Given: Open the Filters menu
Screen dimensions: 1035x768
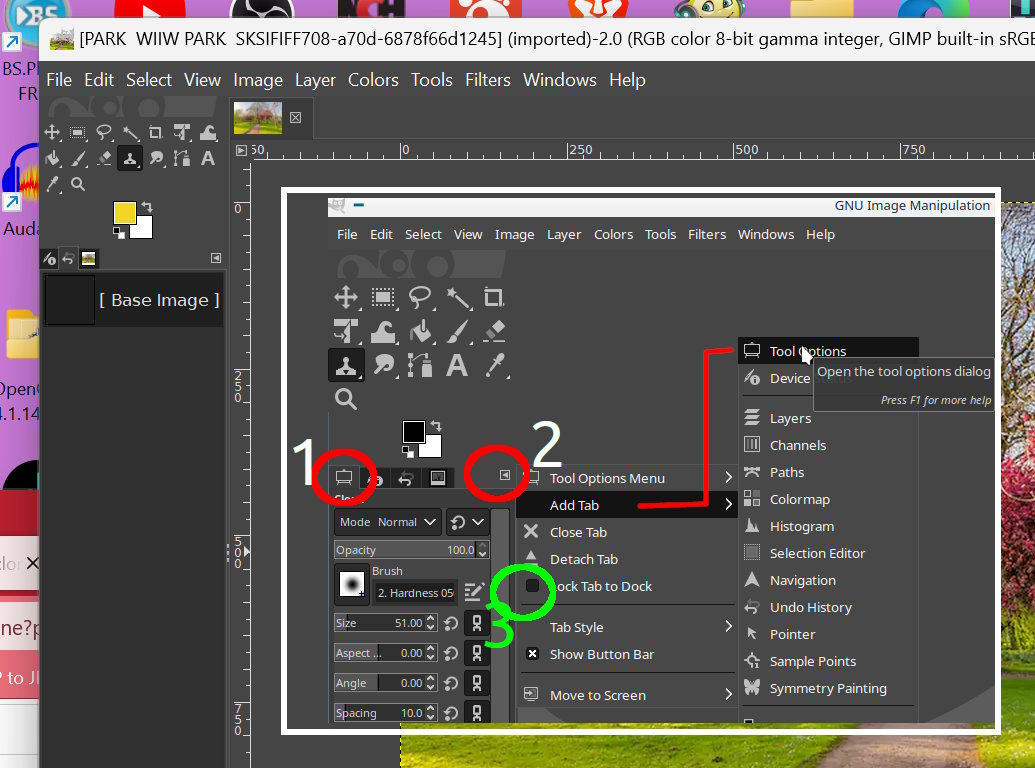Looking at the screenshot, I should [x=487, y=80].
